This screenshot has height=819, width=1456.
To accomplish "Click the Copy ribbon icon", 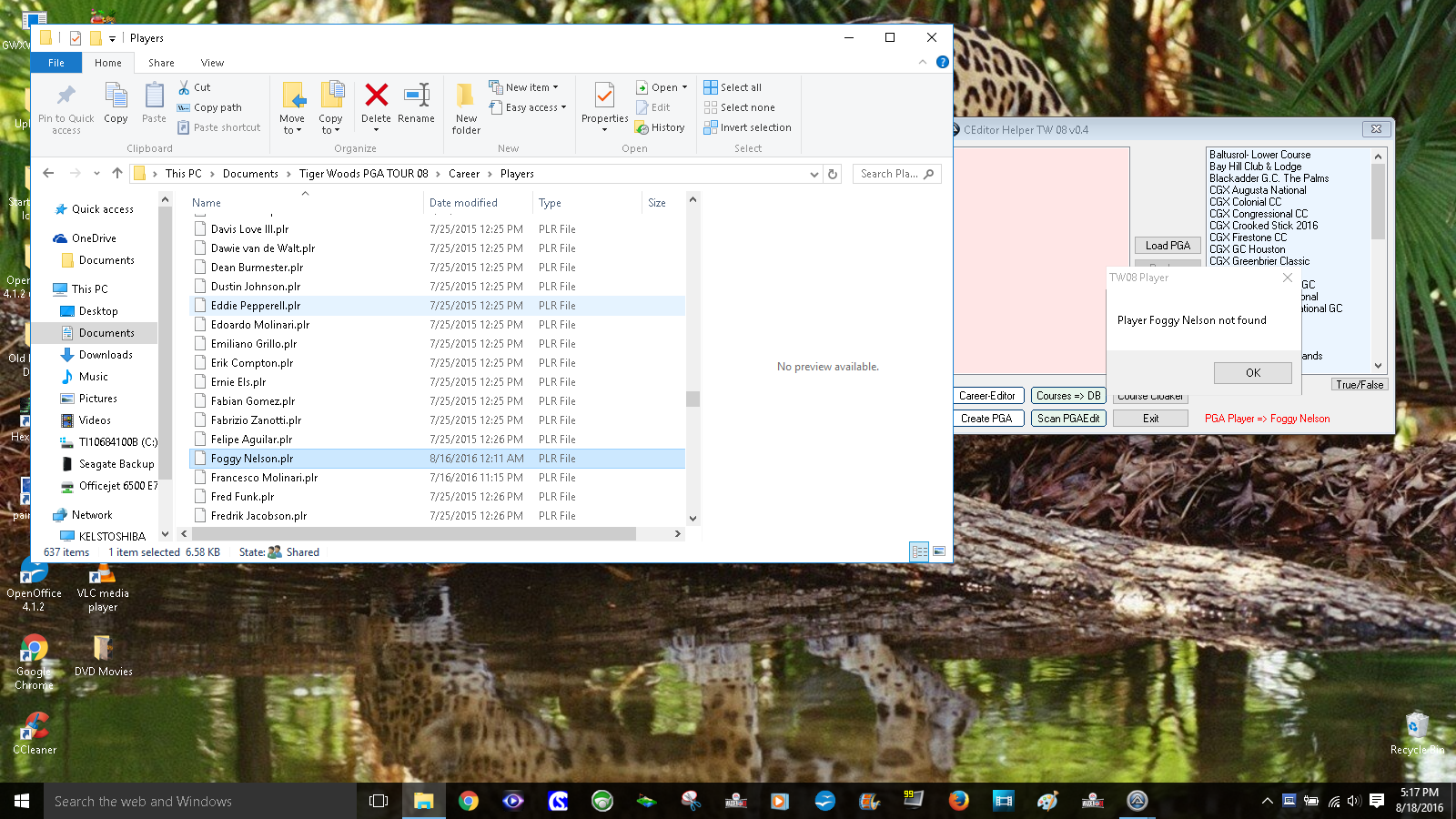I will click(x=116, y=96).
